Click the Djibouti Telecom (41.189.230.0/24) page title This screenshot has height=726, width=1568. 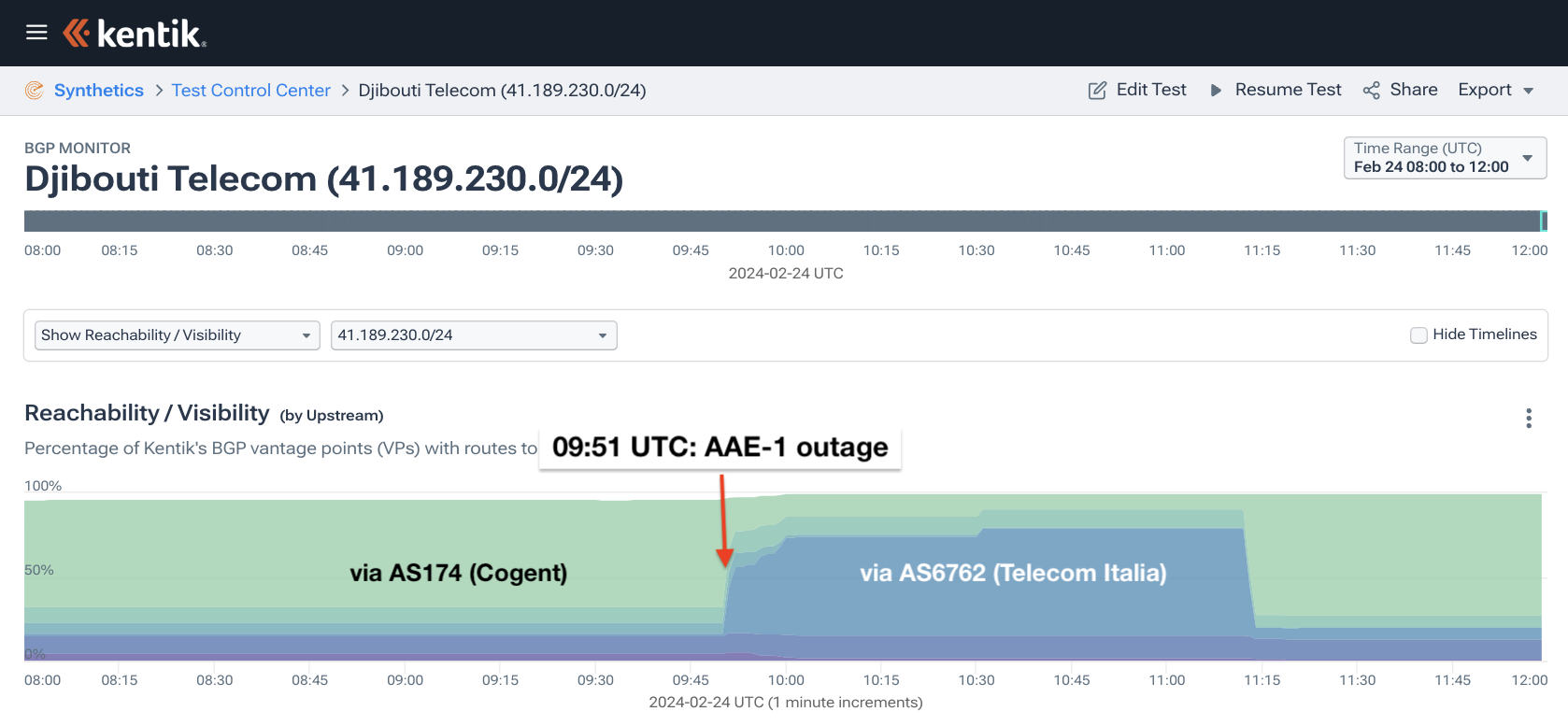323,179
